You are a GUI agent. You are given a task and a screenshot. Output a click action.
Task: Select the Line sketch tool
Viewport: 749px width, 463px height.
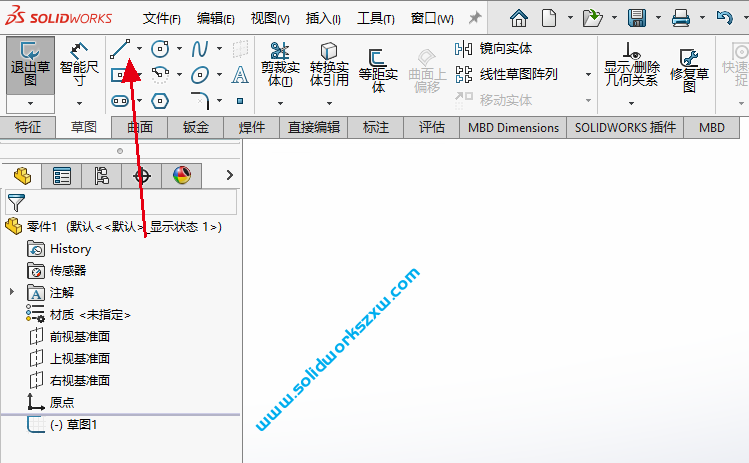pos(121,48)
